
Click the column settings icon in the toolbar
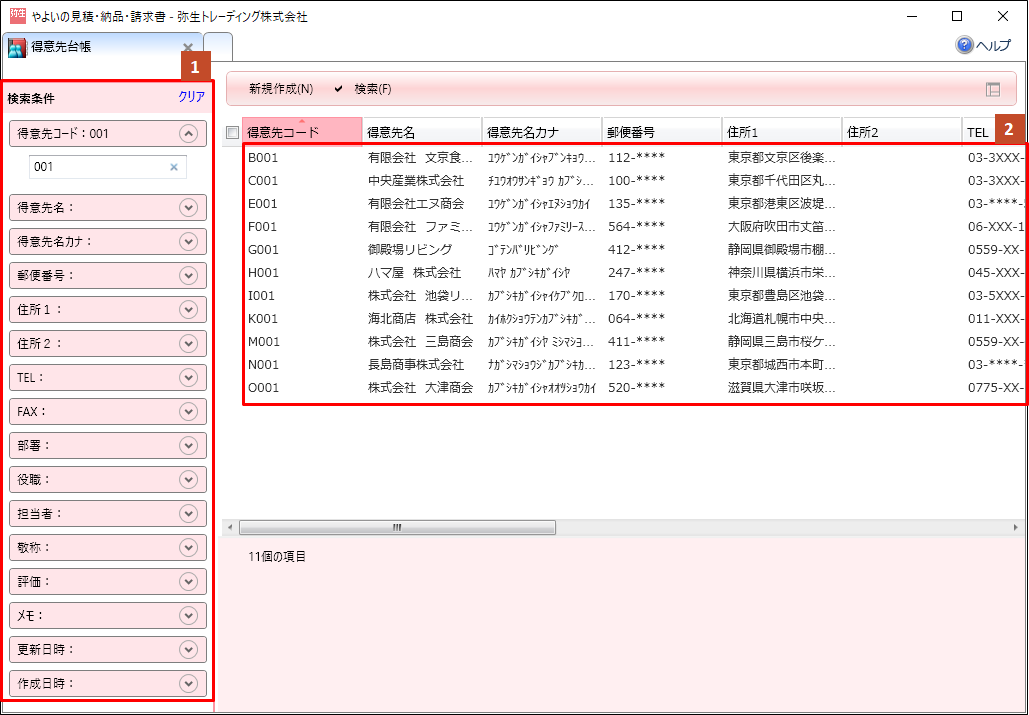tap(992, 89)
